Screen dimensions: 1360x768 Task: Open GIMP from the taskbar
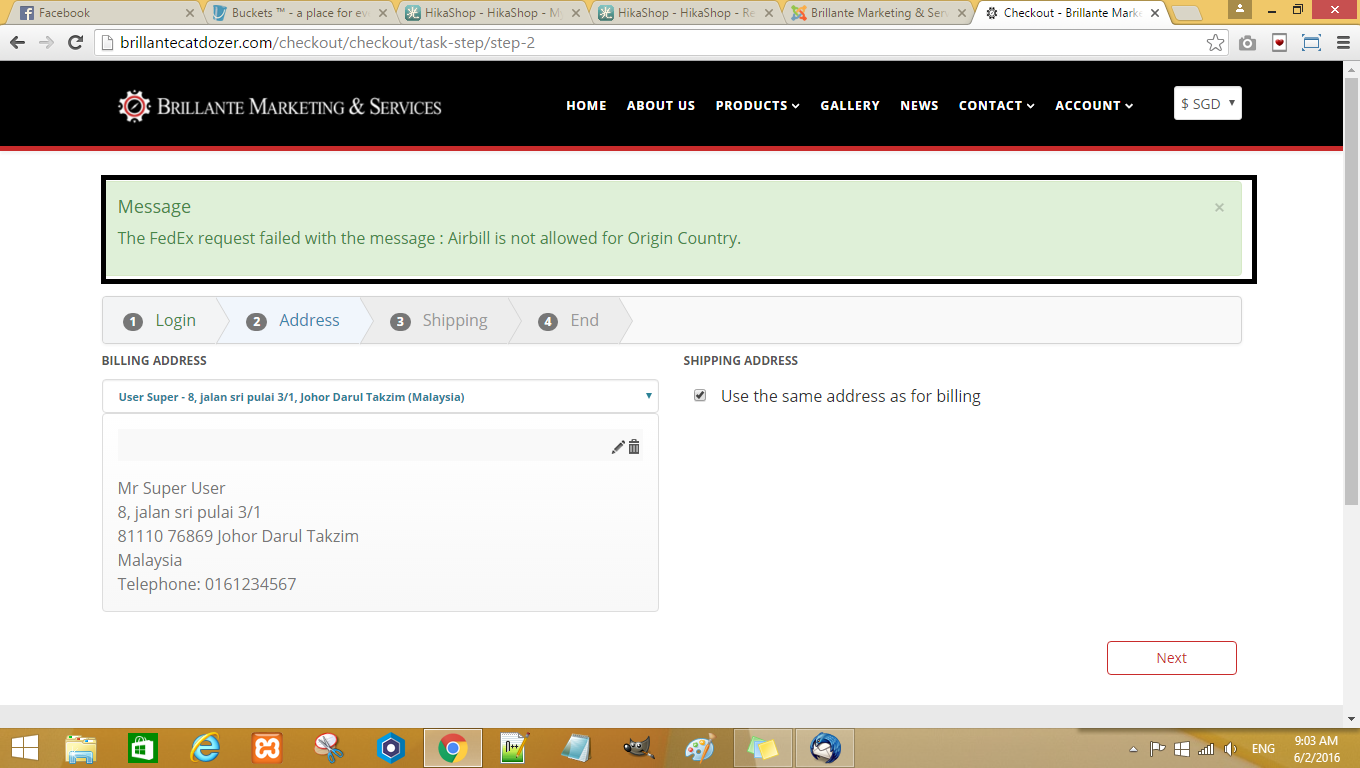coord(639,748)
